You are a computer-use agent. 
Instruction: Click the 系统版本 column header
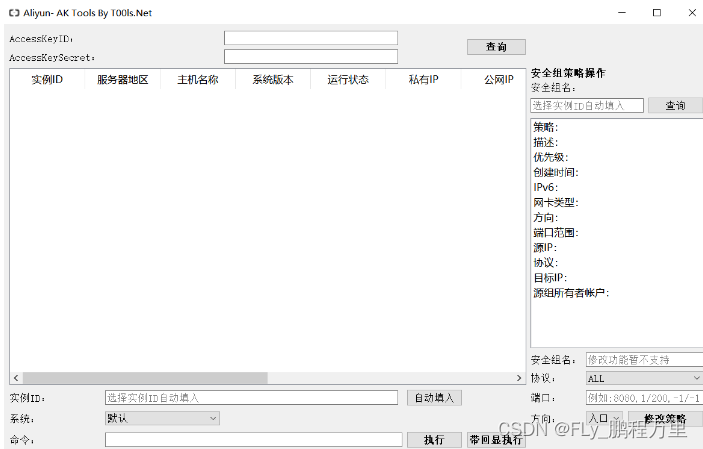pos(273,79)
